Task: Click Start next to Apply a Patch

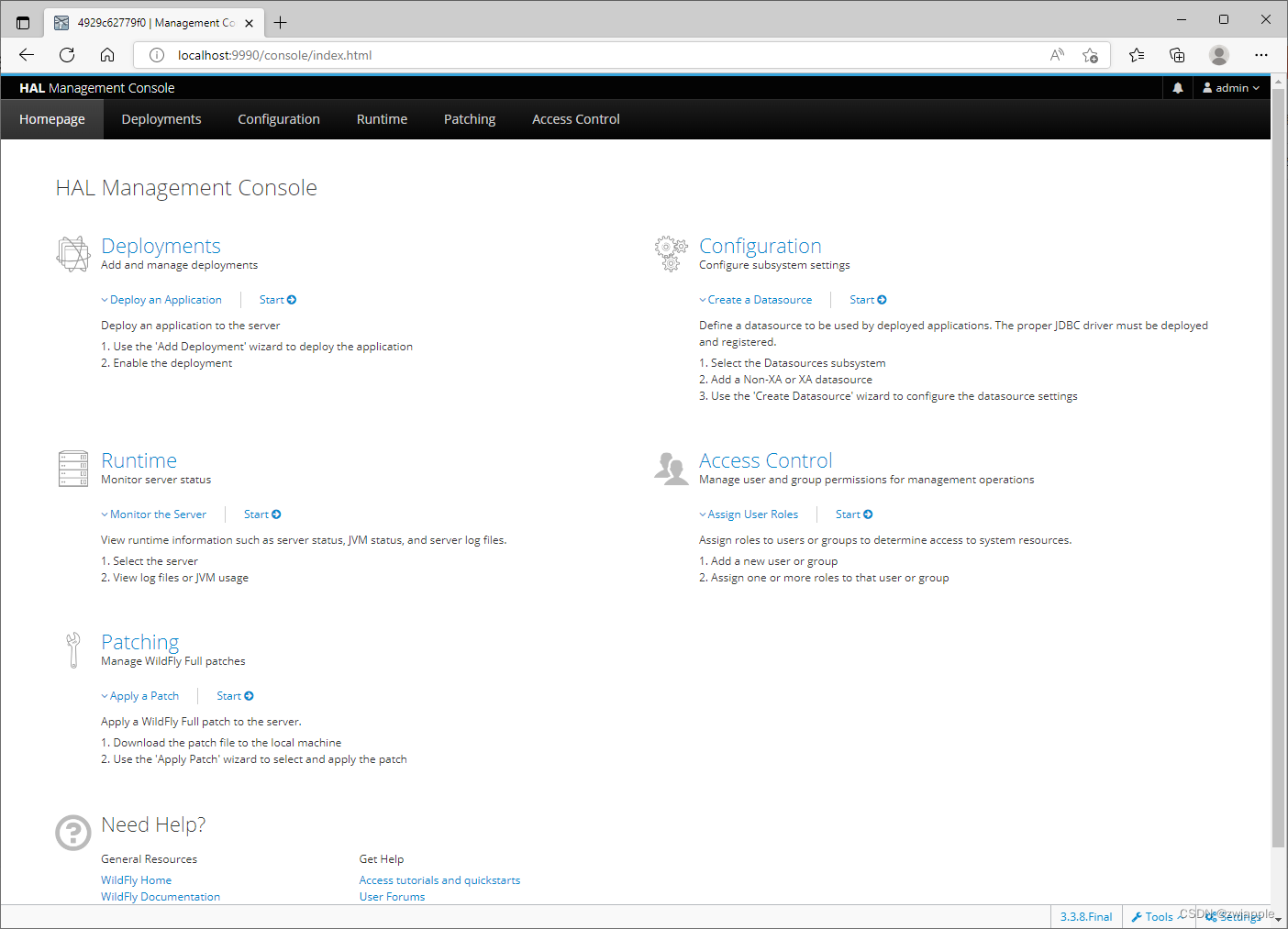Action: tap(234, 695)
